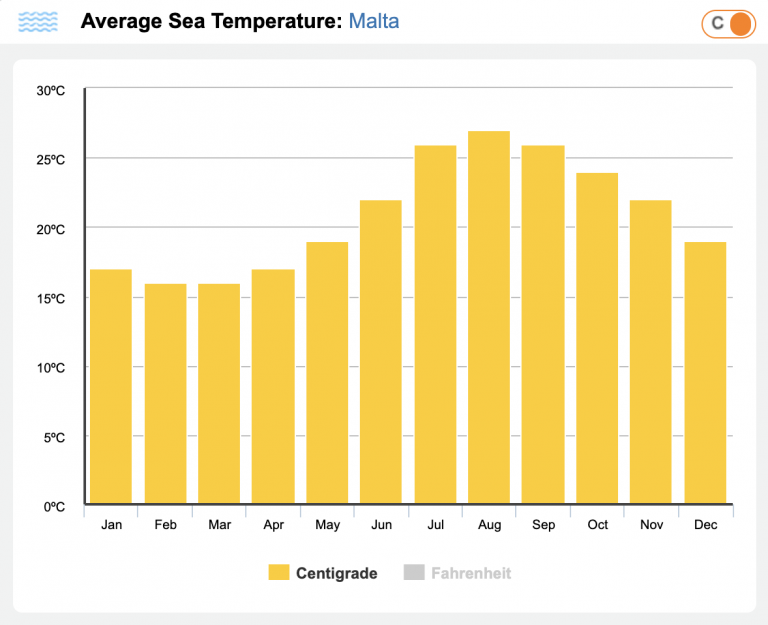Viewport: 768px width, 625px height.
Task: Click the June temperature bar
Action: (381, 351)
